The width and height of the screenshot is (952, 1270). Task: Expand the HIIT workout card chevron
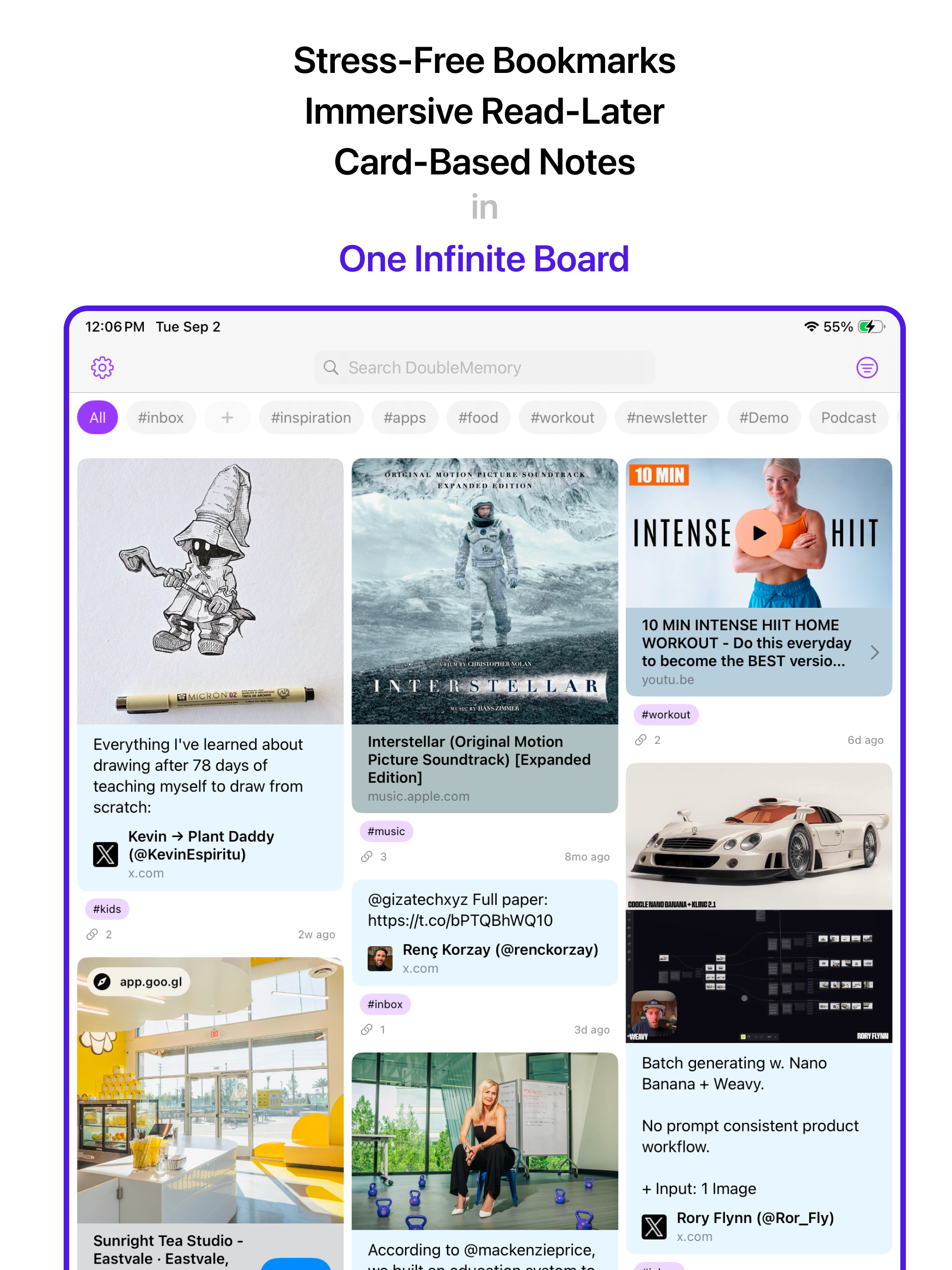874,652
